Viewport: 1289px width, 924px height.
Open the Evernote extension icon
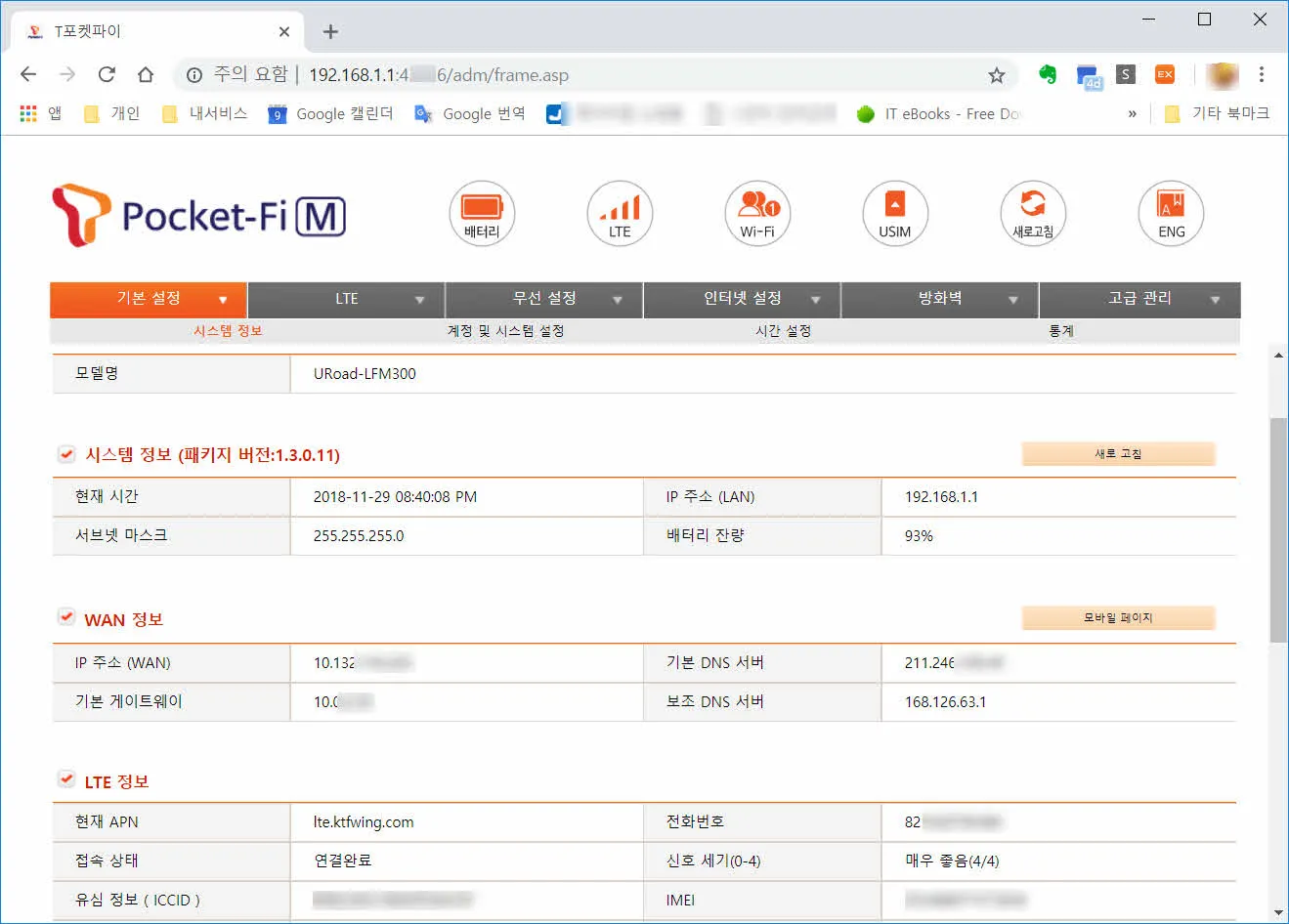click(1048, 74)
